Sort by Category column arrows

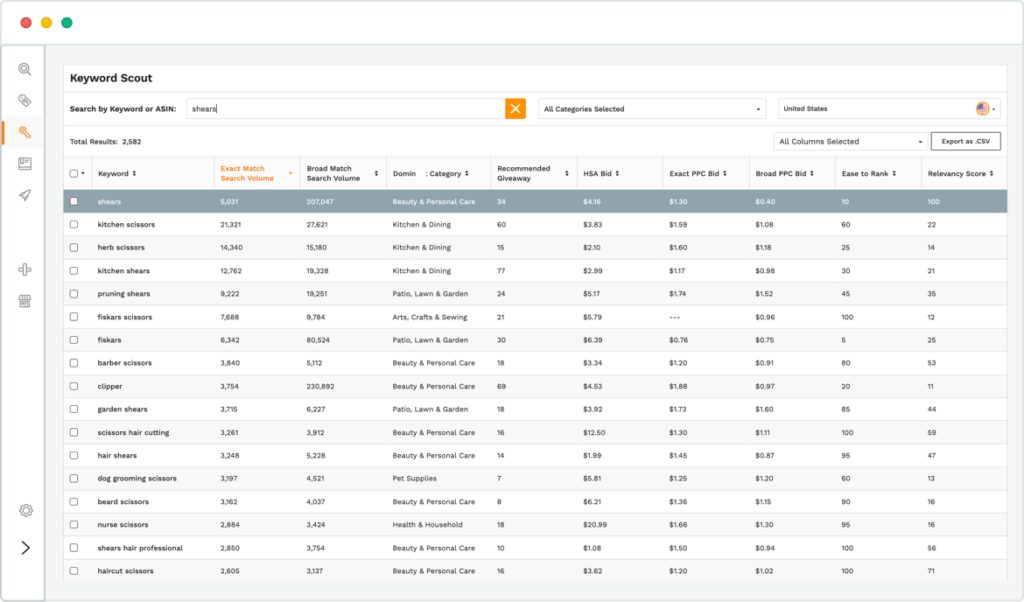tap(467, 174)
